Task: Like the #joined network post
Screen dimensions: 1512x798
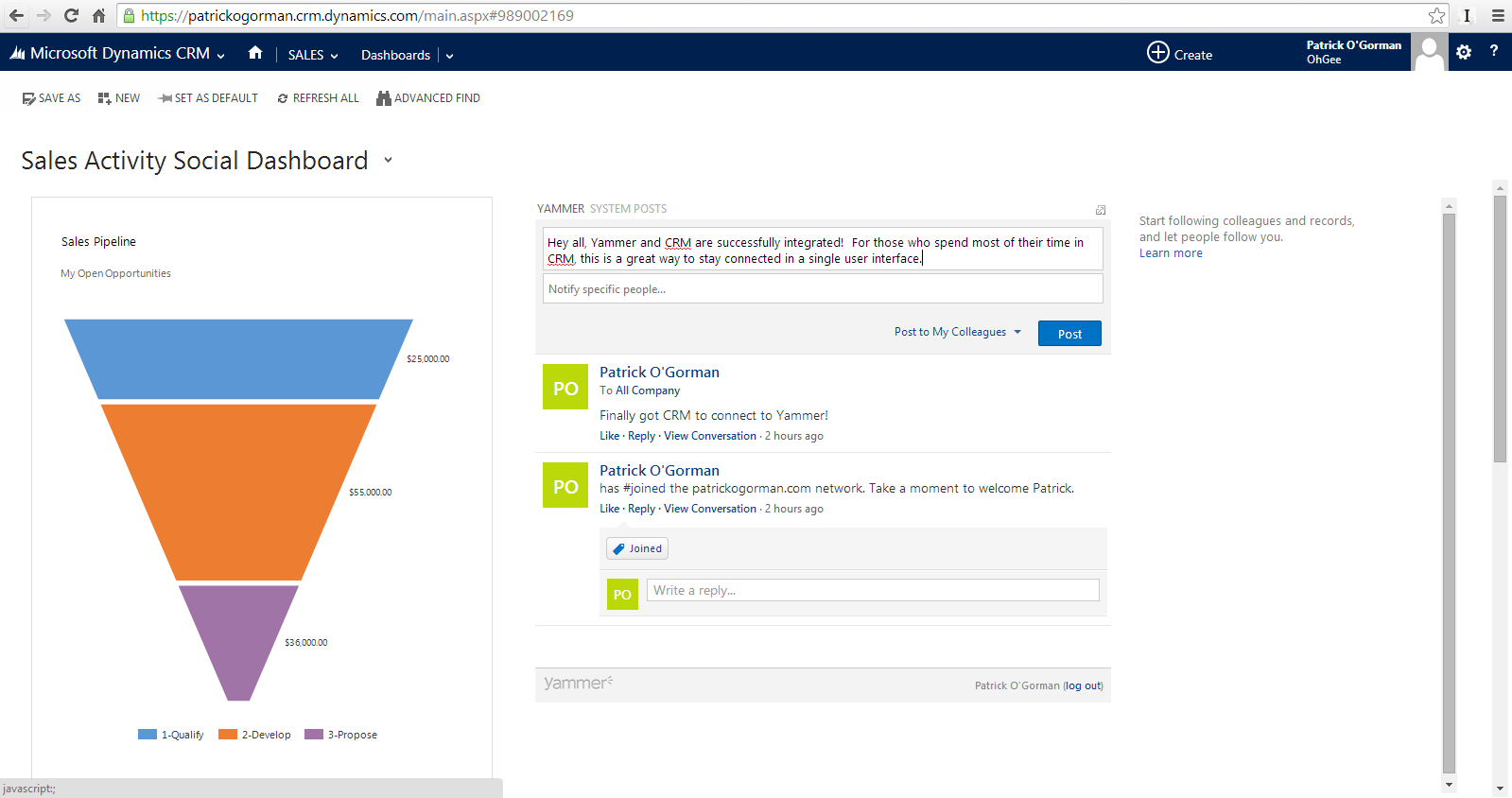Action: [610, 509]
